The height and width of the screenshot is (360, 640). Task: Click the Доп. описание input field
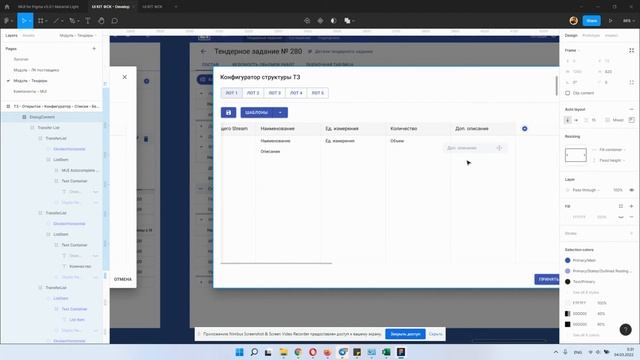[x=475, y=148]
